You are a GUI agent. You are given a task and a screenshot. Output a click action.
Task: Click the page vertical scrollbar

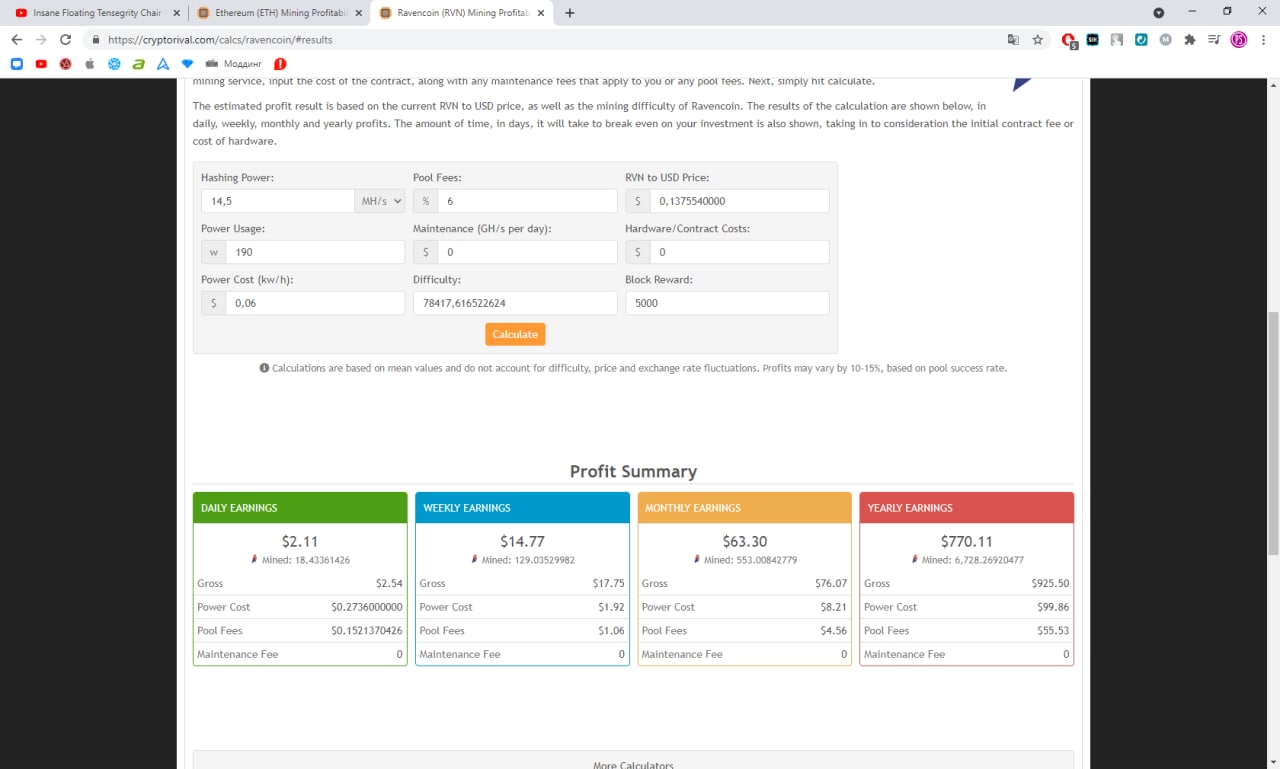point(1273,432)
